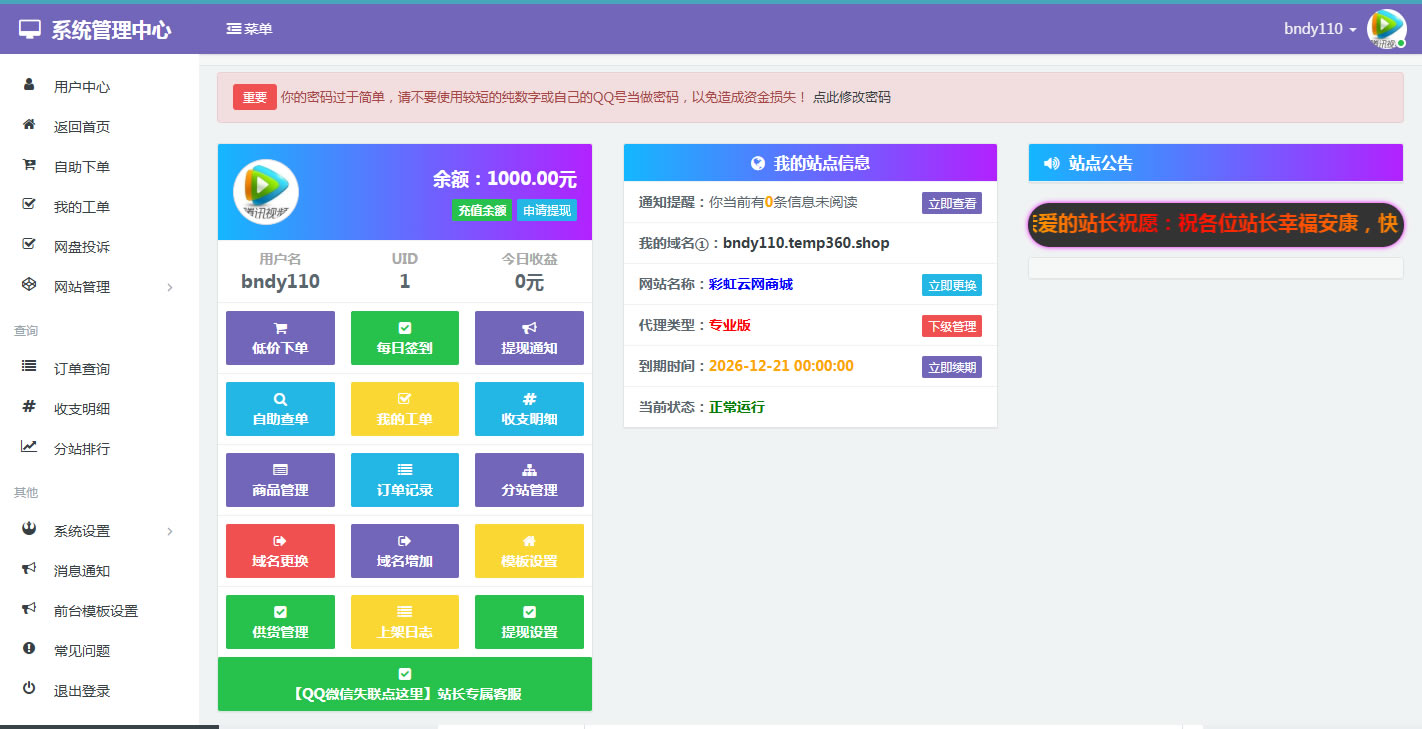Viewport: 1422px width, 729px height.
Task: Open the 供货管理 checkmark tile
Action: pyautogui.click(x=280, y=622)
